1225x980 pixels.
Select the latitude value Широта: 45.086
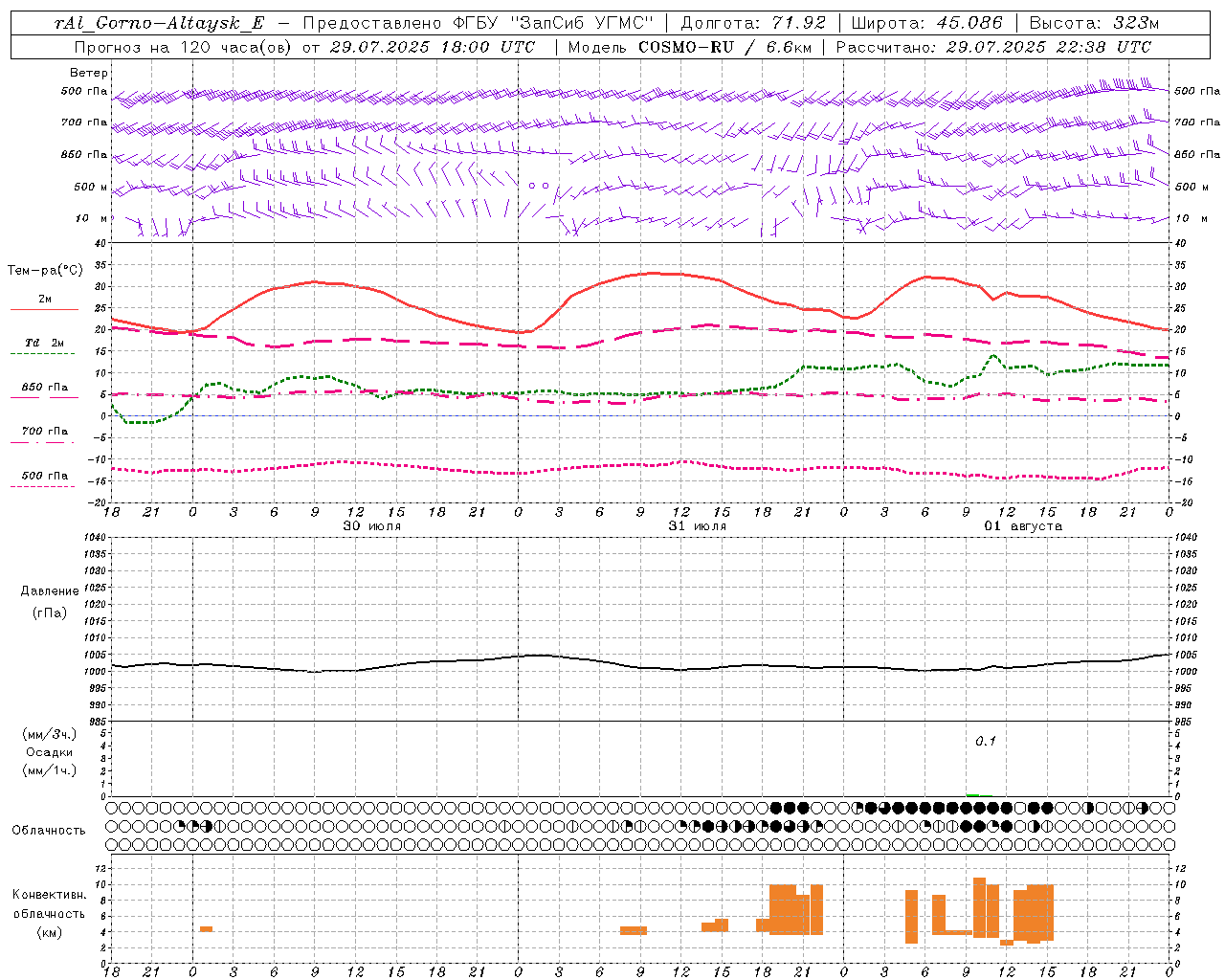coord(926,23)
